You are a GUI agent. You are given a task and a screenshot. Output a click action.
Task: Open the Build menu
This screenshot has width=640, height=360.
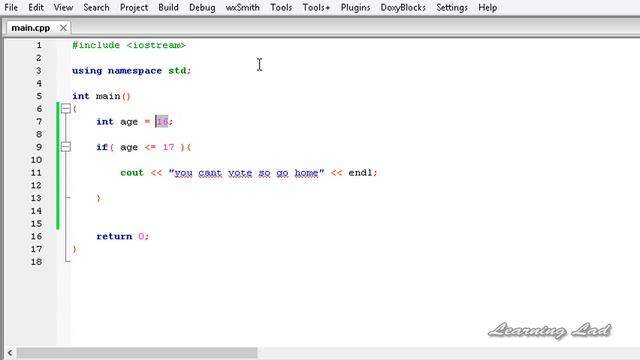[x=169, y=7]
